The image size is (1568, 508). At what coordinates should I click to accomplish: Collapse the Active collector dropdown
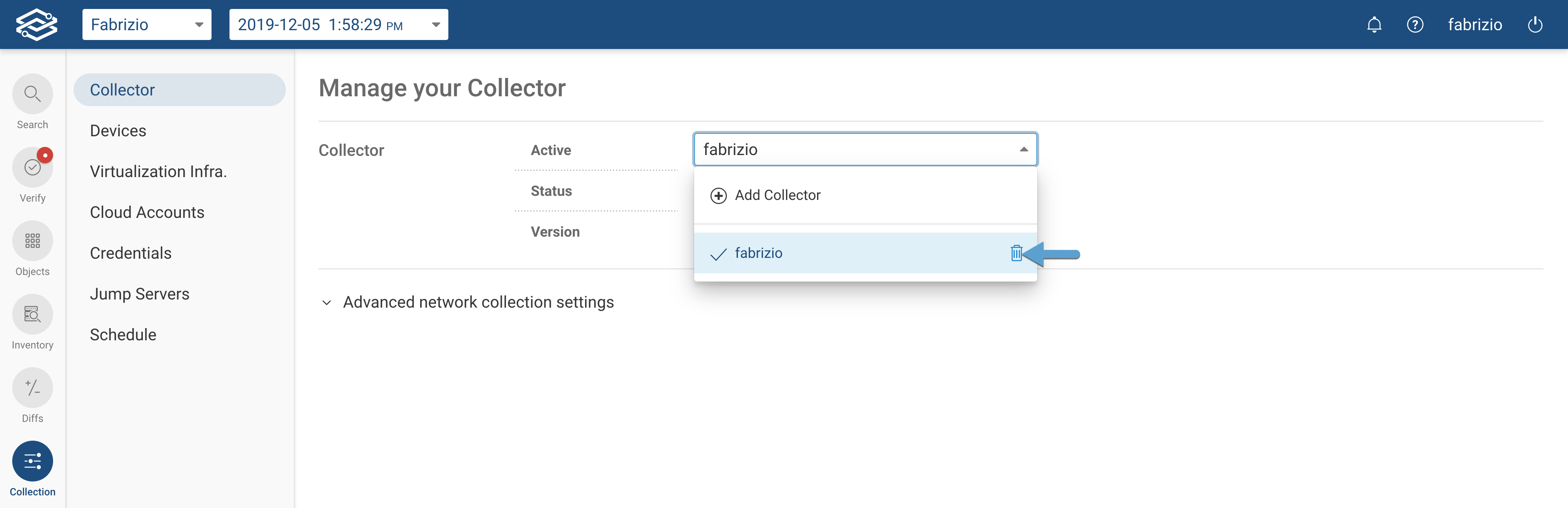1023,149
